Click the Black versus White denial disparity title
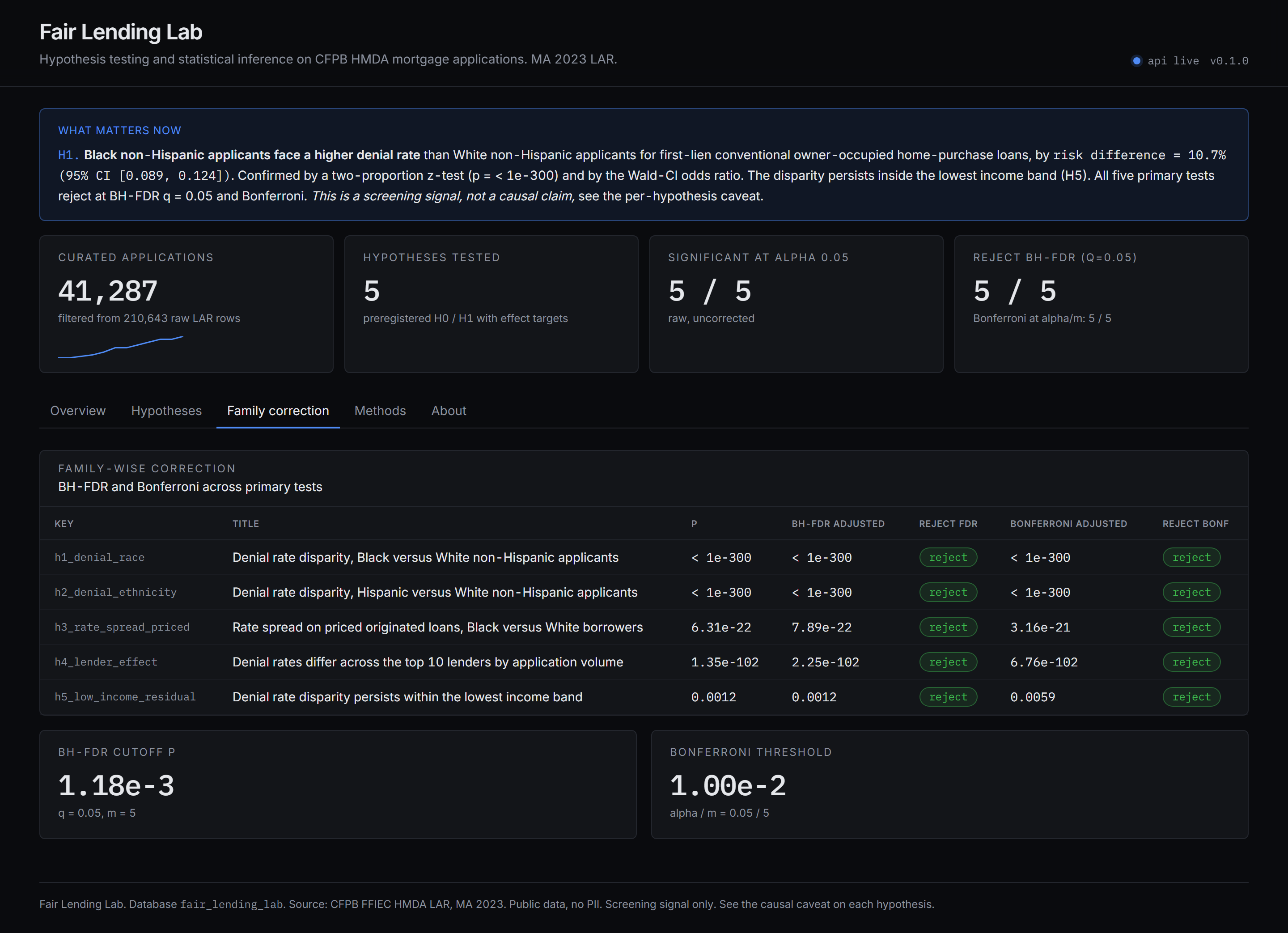 coord(425,558)
